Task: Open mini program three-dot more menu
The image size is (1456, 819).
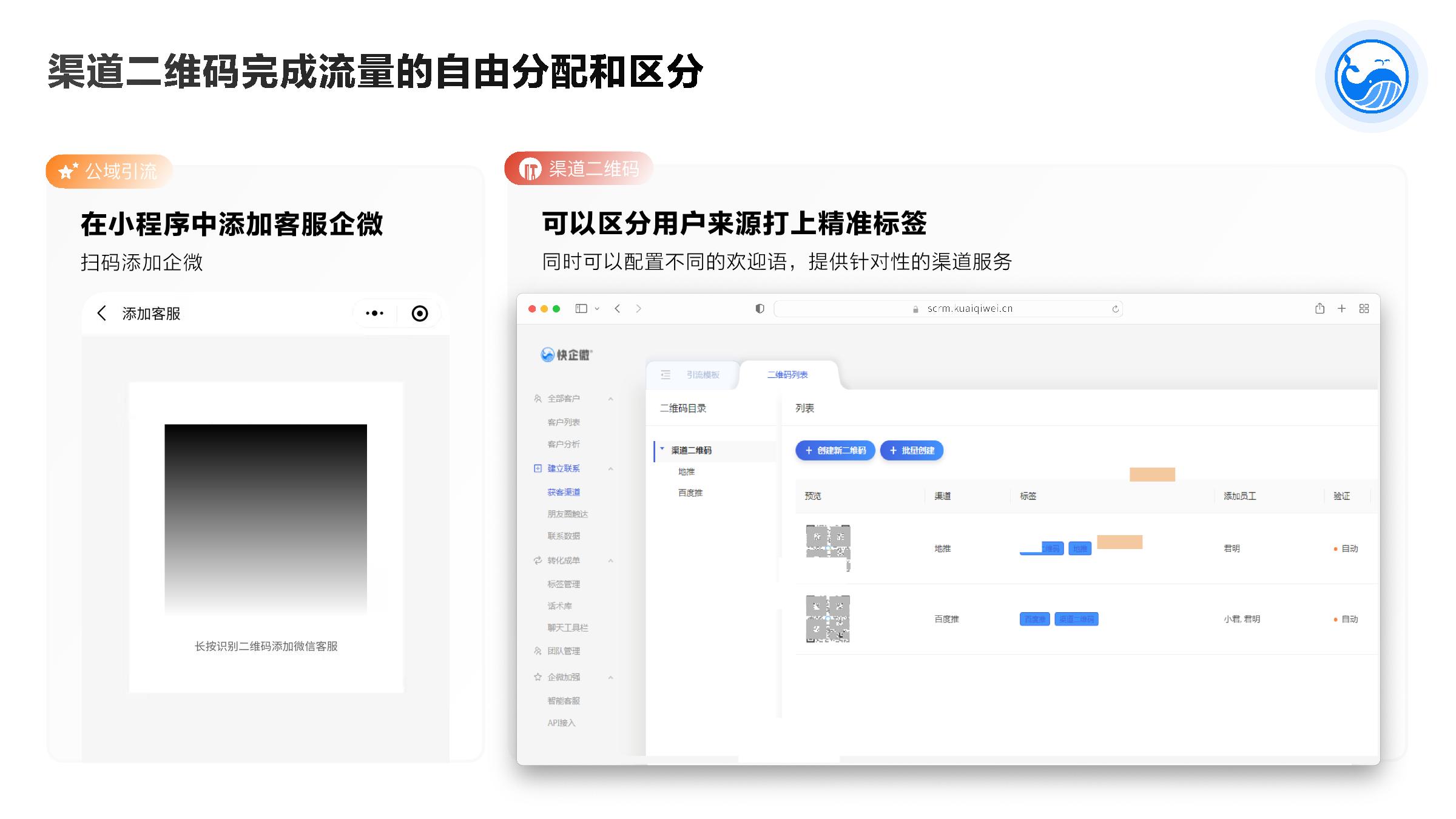Action: tap(374, 313)
